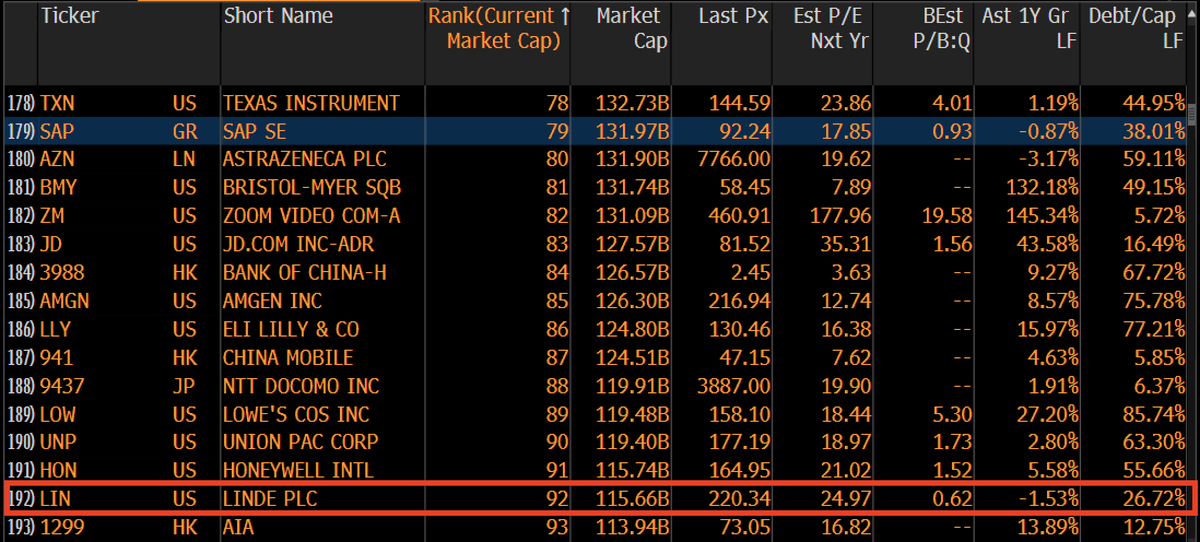Open ticker 1299 AIA
The height and width of the screenshot is (542, 1200).
pos(63,526)
